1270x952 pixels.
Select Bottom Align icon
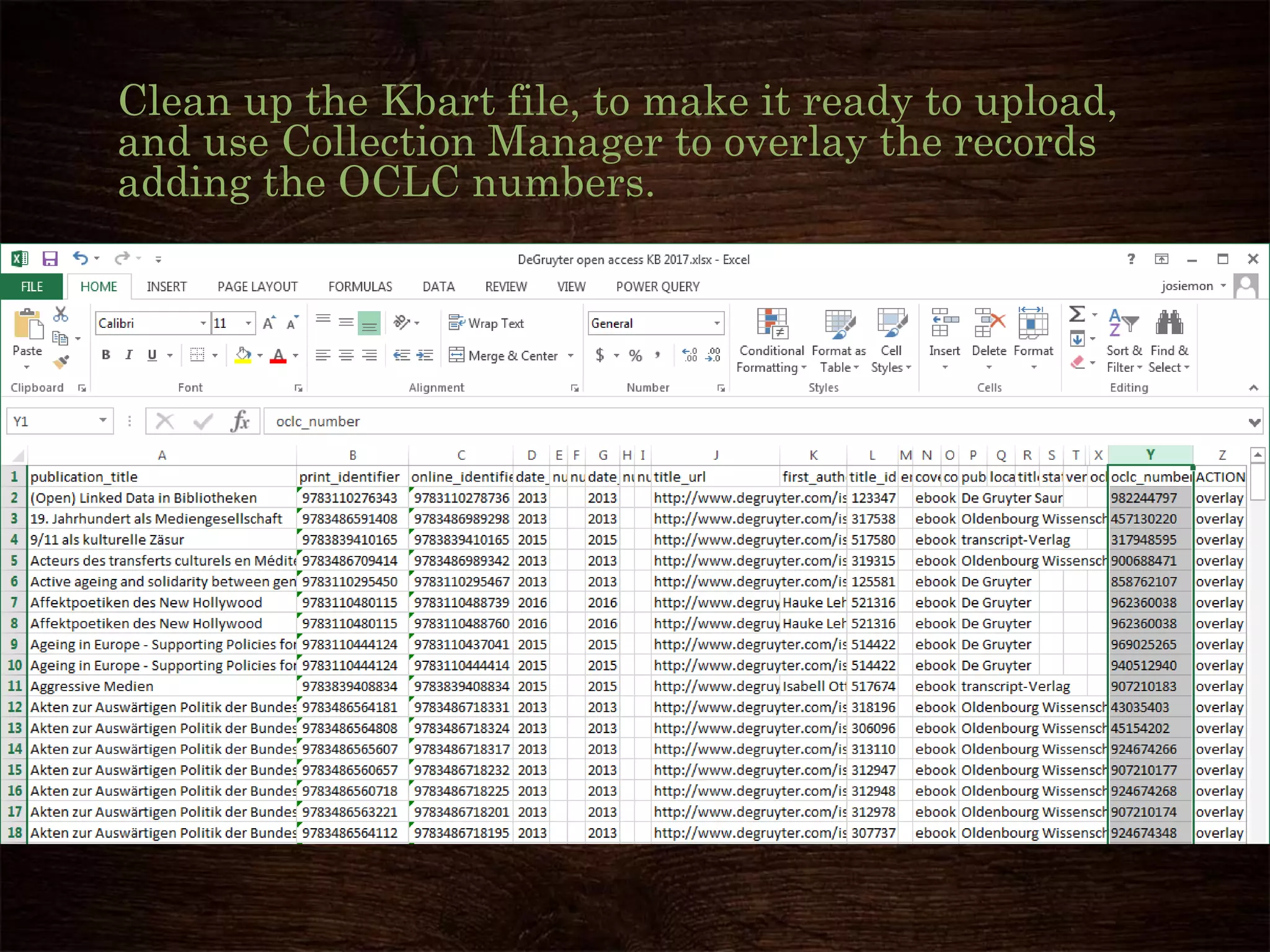point(370,323)
